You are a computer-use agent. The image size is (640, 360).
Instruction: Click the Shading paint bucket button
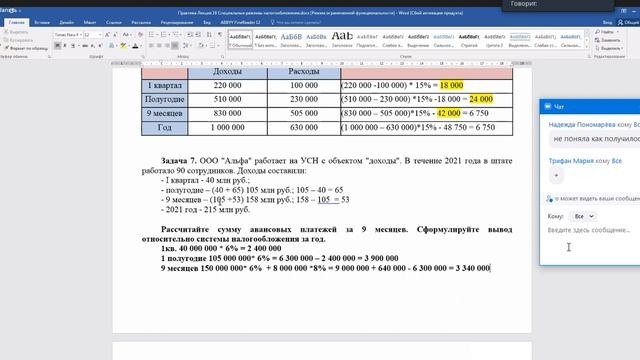pos(201,46)
